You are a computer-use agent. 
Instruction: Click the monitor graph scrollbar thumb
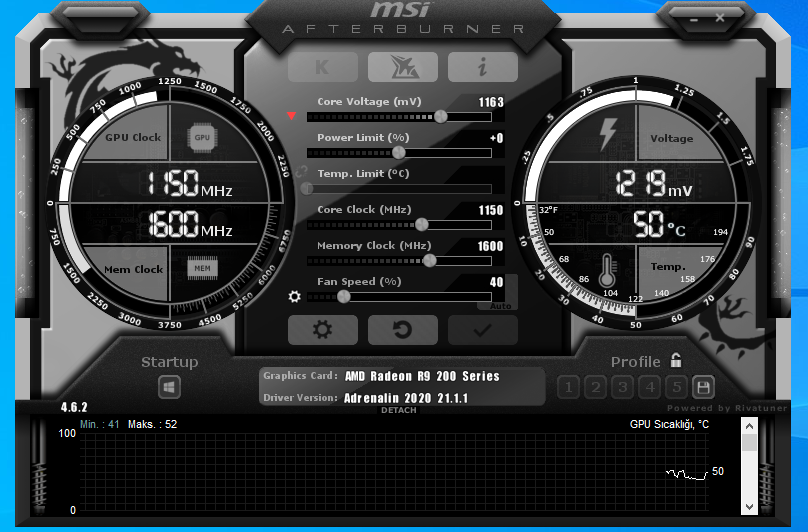point(749,443)
